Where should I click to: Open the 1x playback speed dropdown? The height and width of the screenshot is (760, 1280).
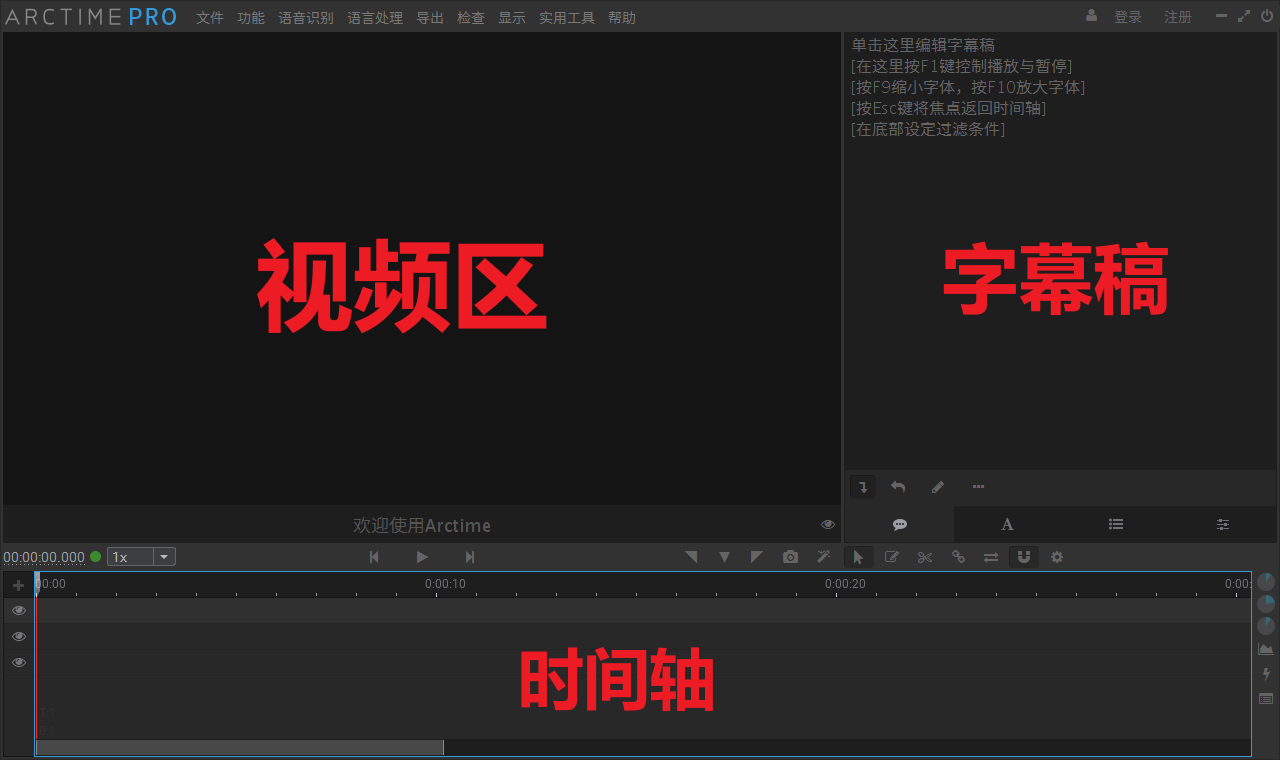pos(141,557)
